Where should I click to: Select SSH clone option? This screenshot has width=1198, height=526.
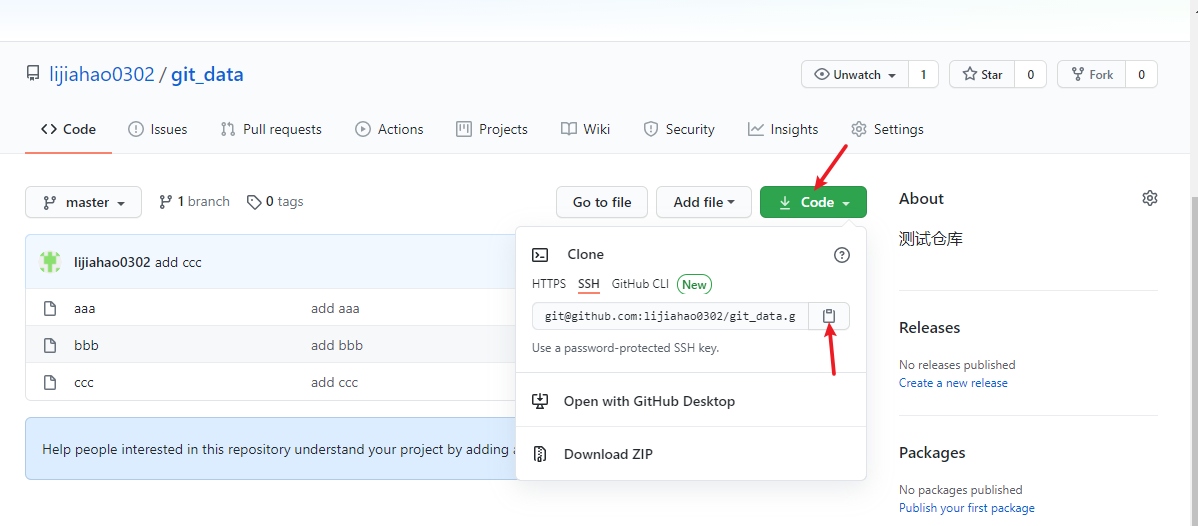click(588, 284)
